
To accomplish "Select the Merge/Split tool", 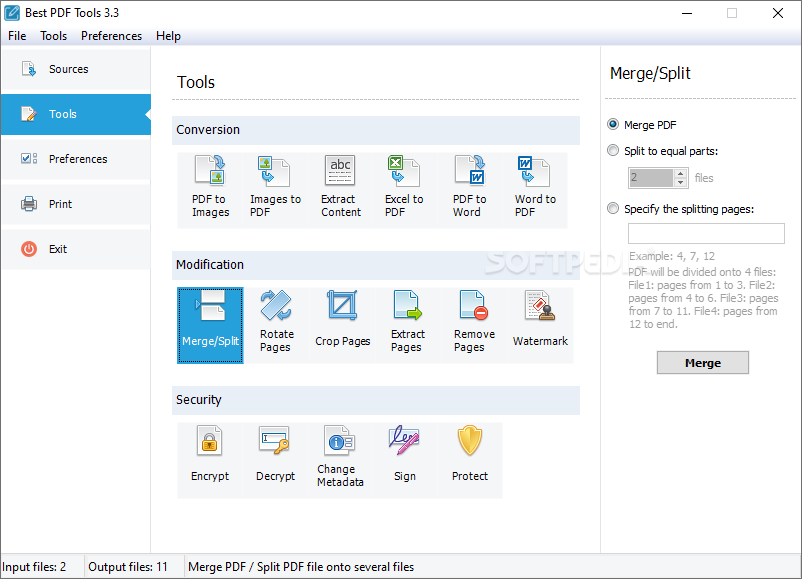I will [x=210, y=325].
